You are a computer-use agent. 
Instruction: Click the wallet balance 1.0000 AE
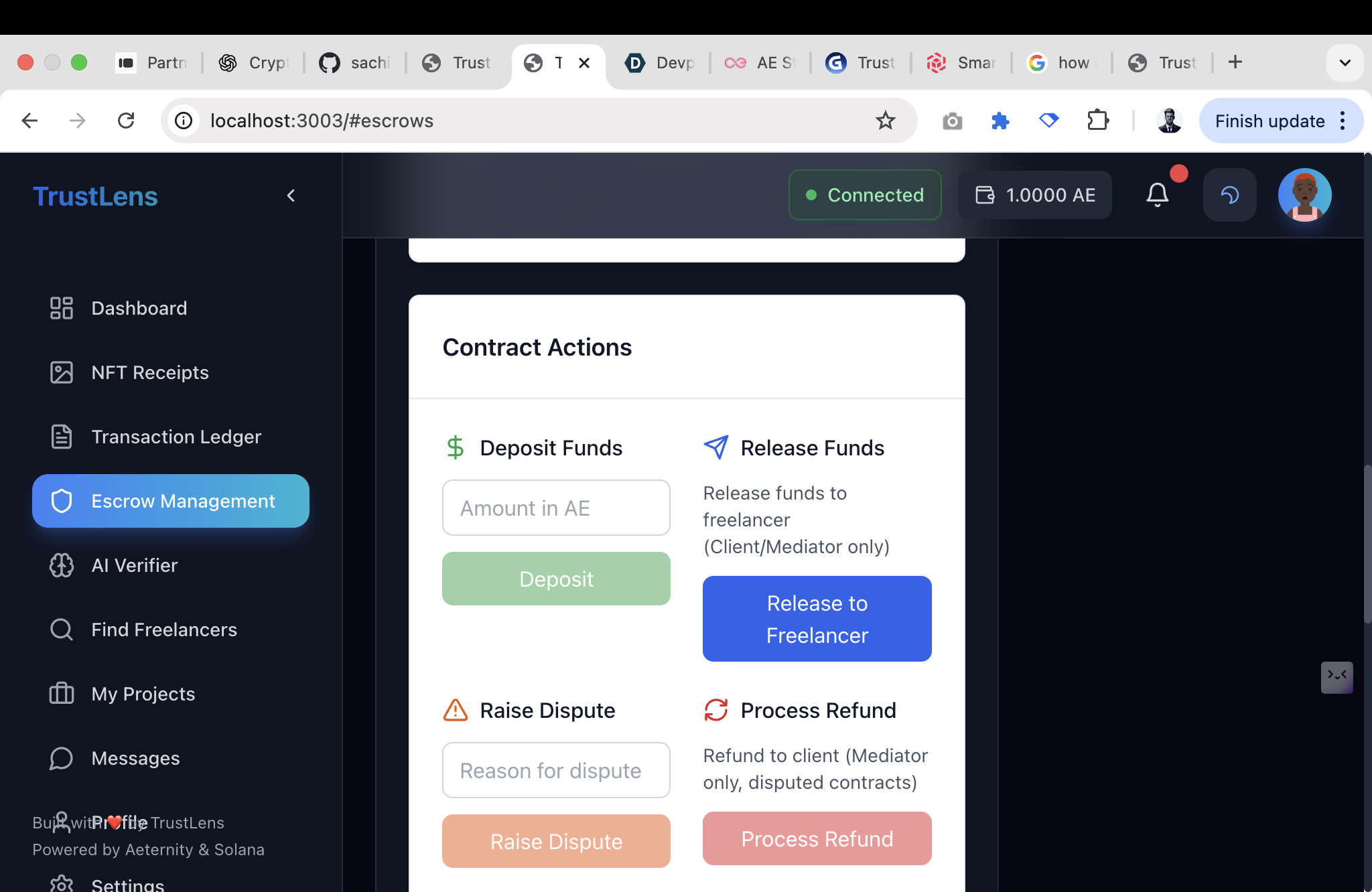pyautogui.click(x=1035, y=195)
